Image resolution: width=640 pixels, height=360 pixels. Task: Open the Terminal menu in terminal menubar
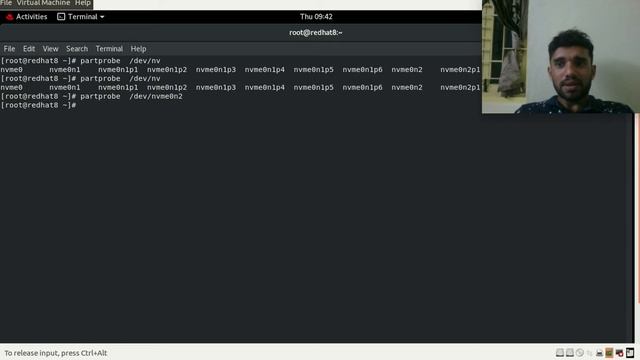click(x=109, y=49)
